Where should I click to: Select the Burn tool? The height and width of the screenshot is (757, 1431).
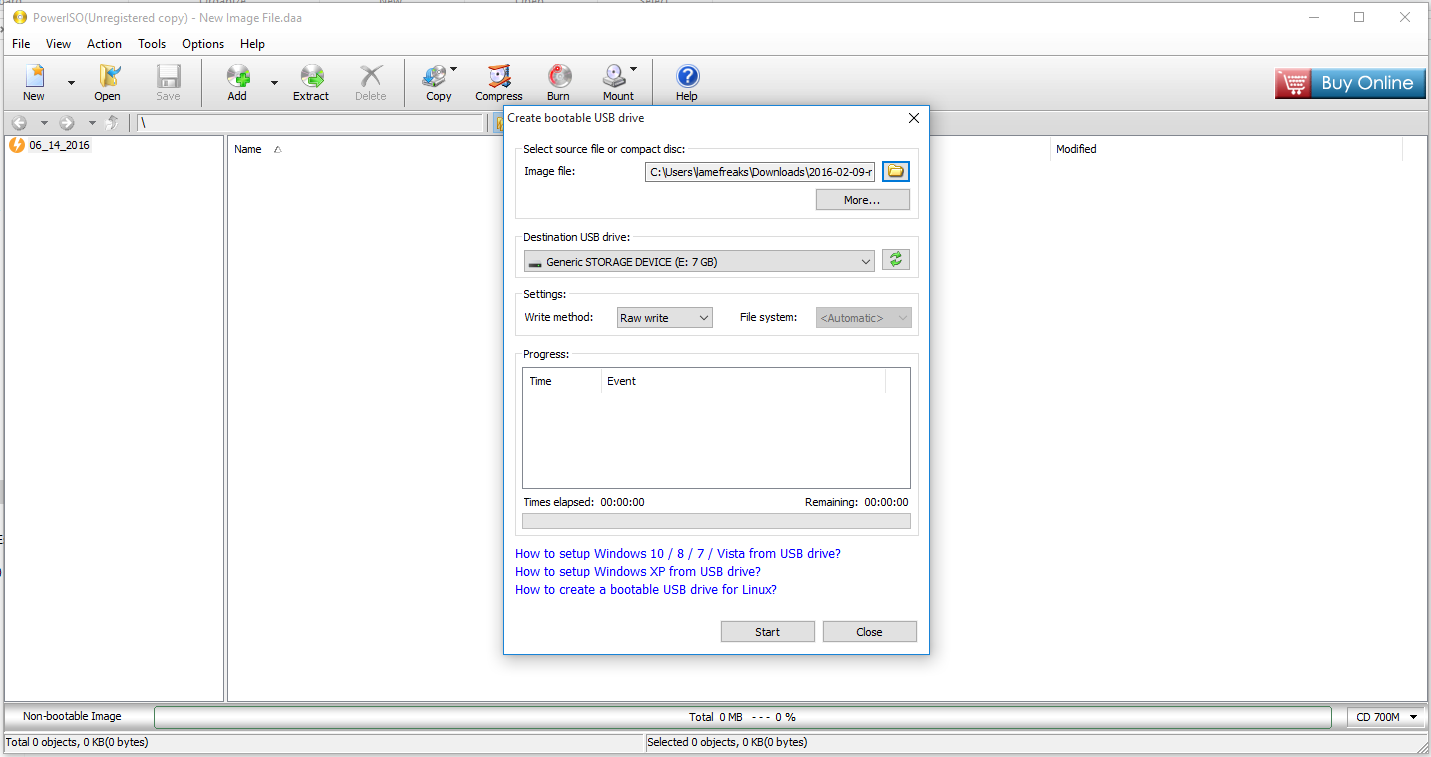(558, 80)
